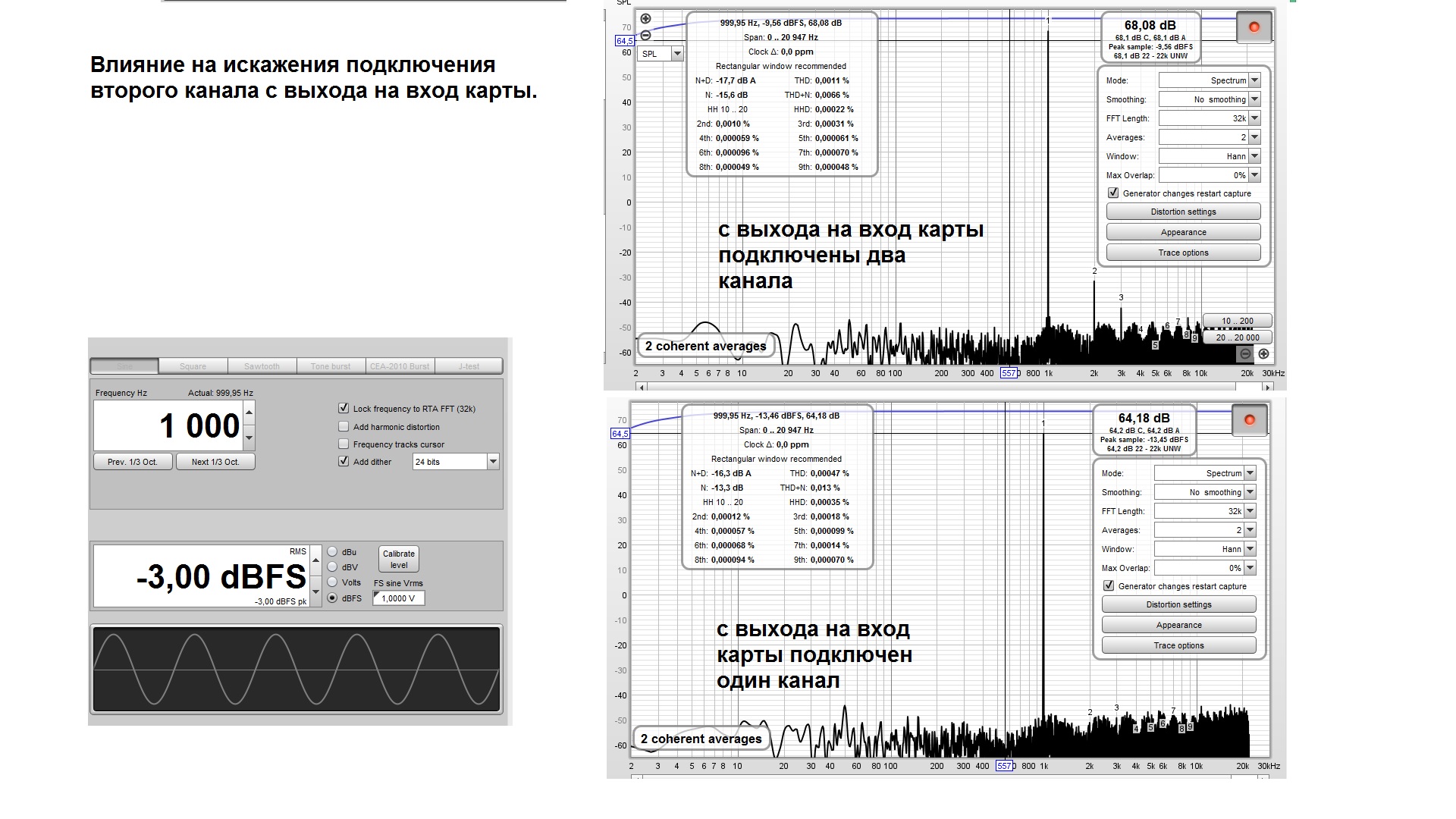Click the FS sine Vrms input field

[399, 598]
